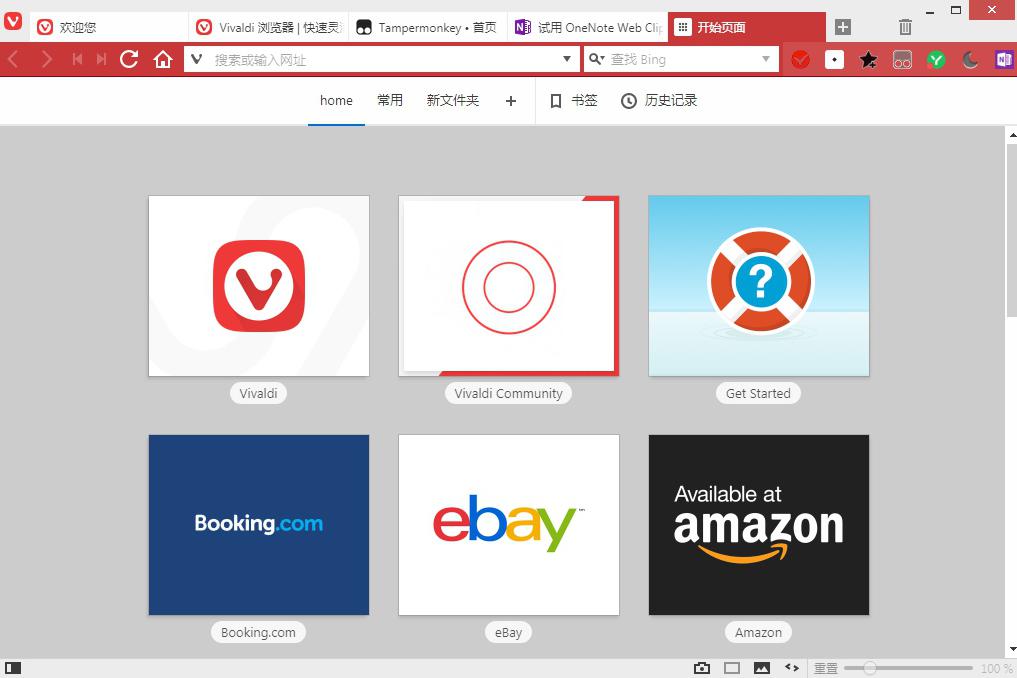Focus the address bar input field

(384, 60)
